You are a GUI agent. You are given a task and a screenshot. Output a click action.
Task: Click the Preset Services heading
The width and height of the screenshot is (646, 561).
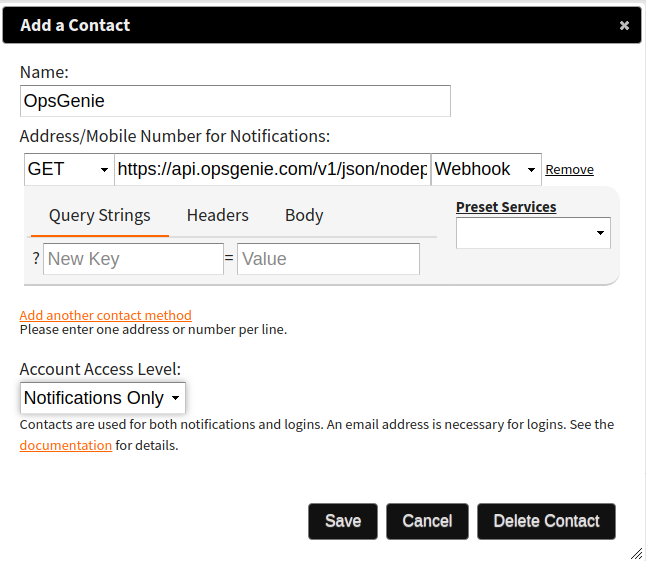506,207
